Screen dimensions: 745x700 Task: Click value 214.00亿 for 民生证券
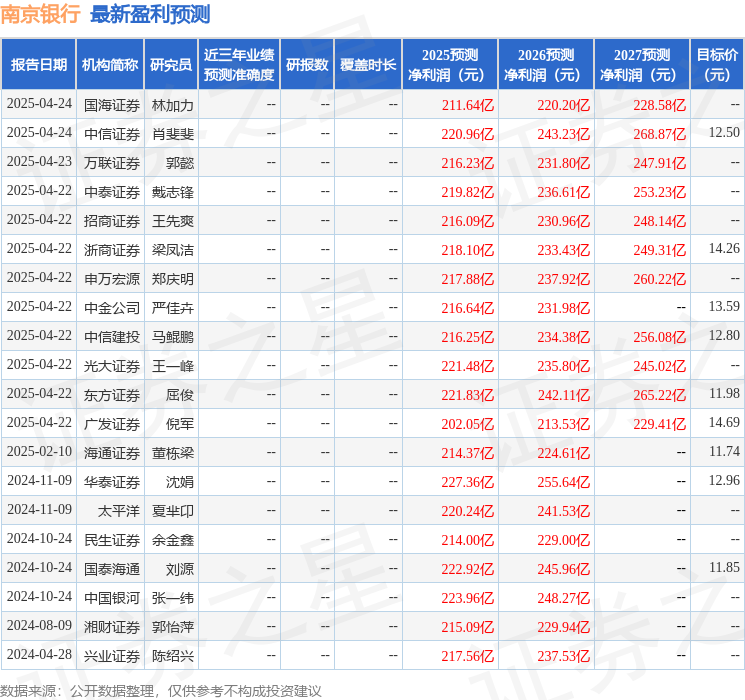tap(468, 540)
